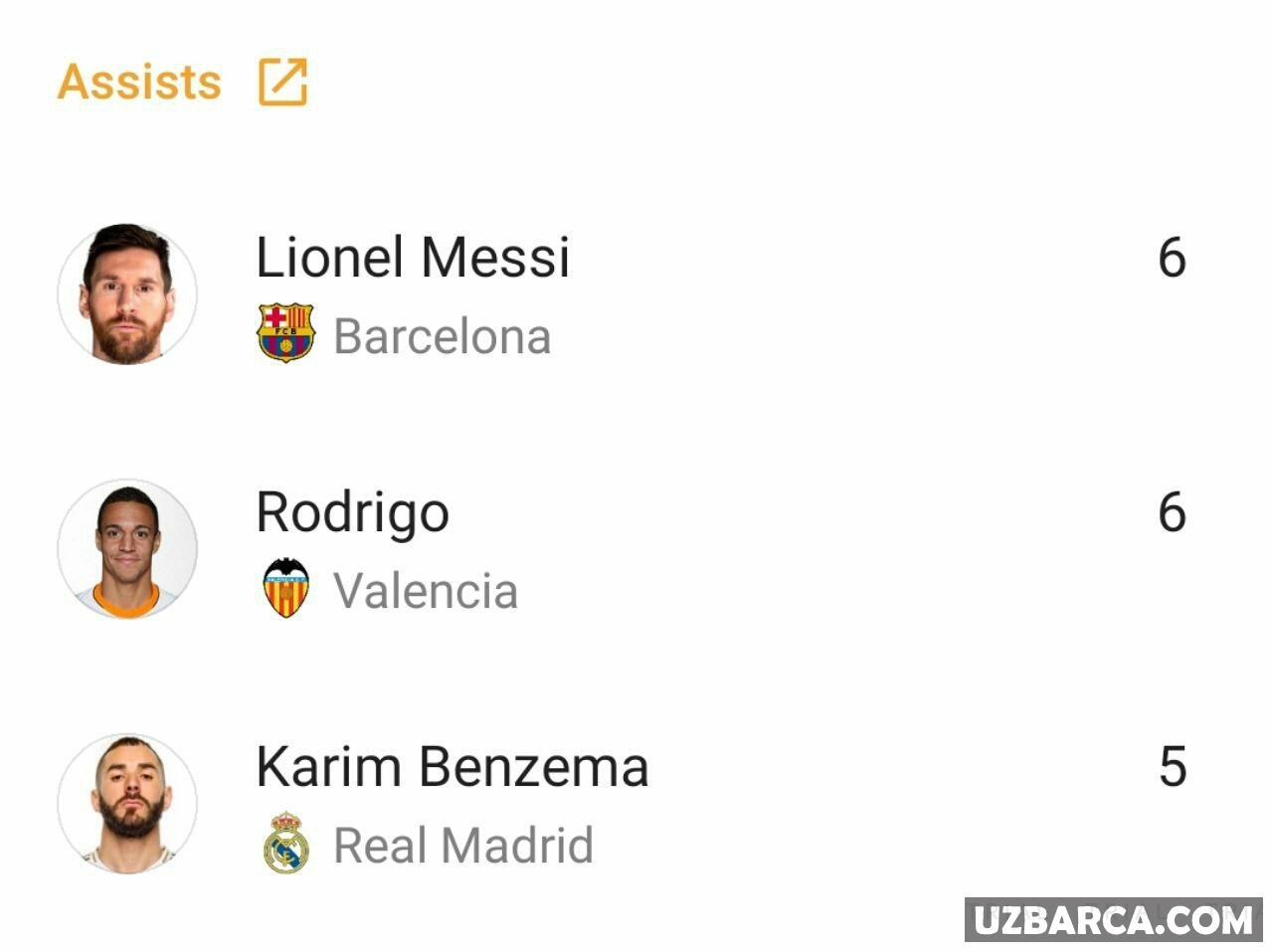Click the Valencia club crest
Screen dimensions: 1273x952
[285, 588]
